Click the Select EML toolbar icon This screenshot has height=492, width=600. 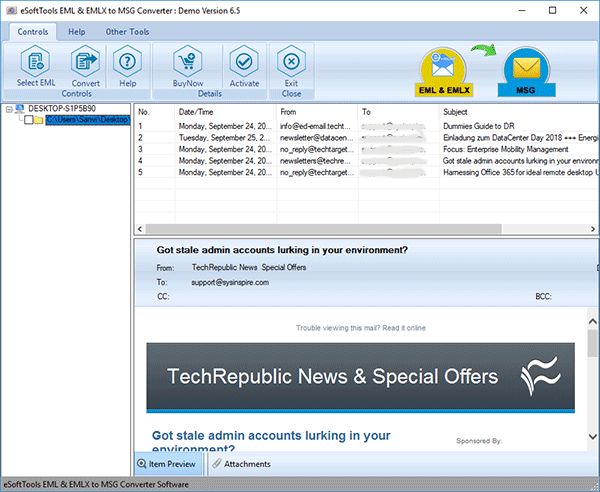[x=36, y=61]
